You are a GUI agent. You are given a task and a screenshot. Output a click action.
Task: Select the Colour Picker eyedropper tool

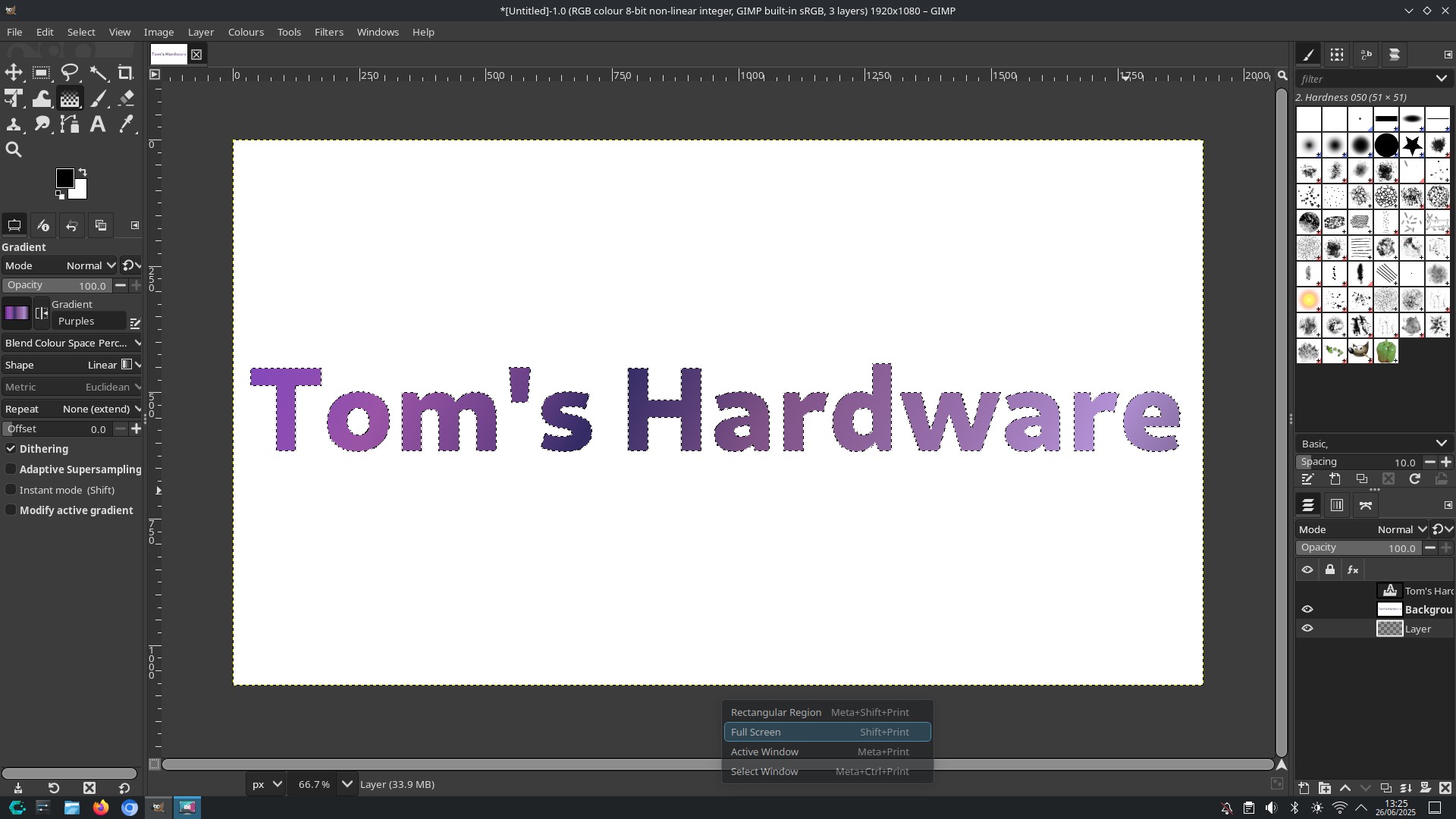tap(126, 124)
